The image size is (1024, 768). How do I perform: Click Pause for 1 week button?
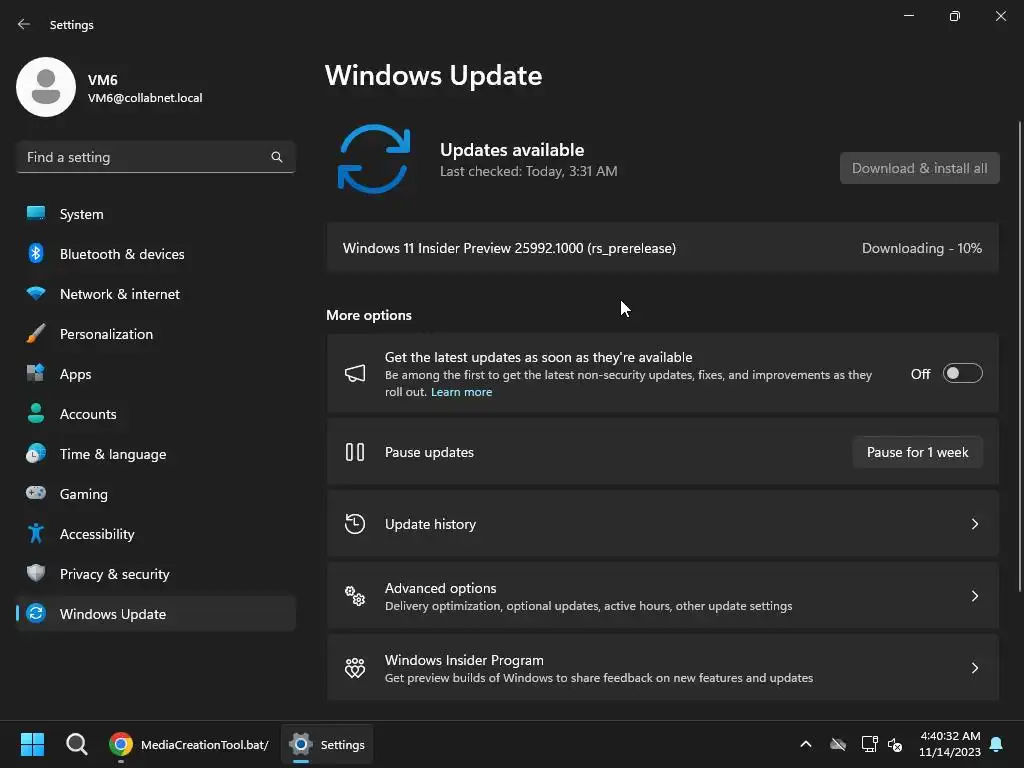tap(918, 452)
